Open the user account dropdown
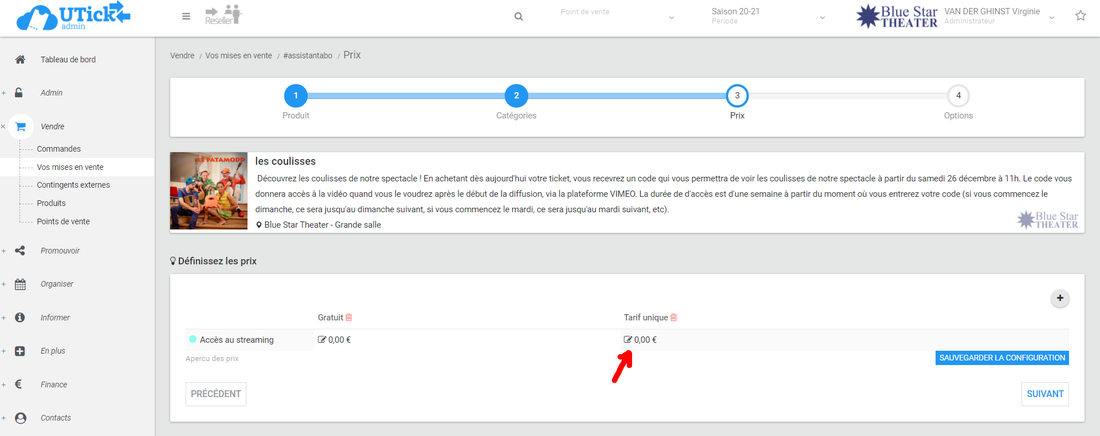The height and width of the screenshot is (436, 1100). [1000, 17]
